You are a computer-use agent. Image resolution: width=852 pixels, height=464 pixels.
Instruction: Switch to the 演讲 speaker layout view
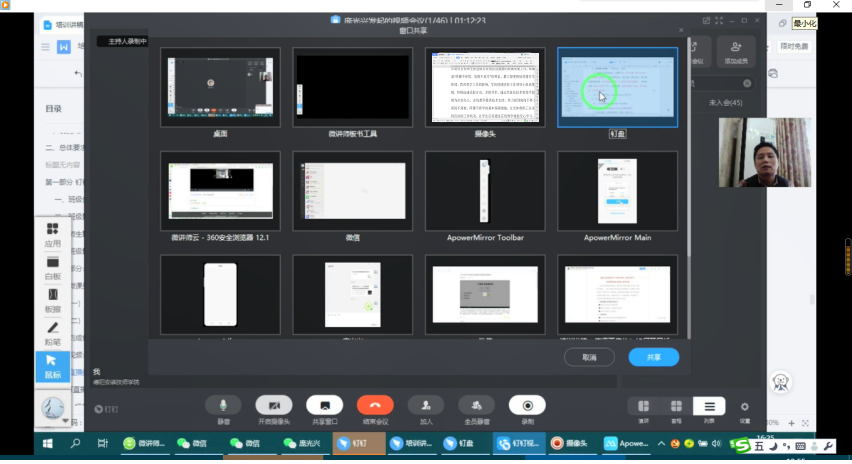644,406
